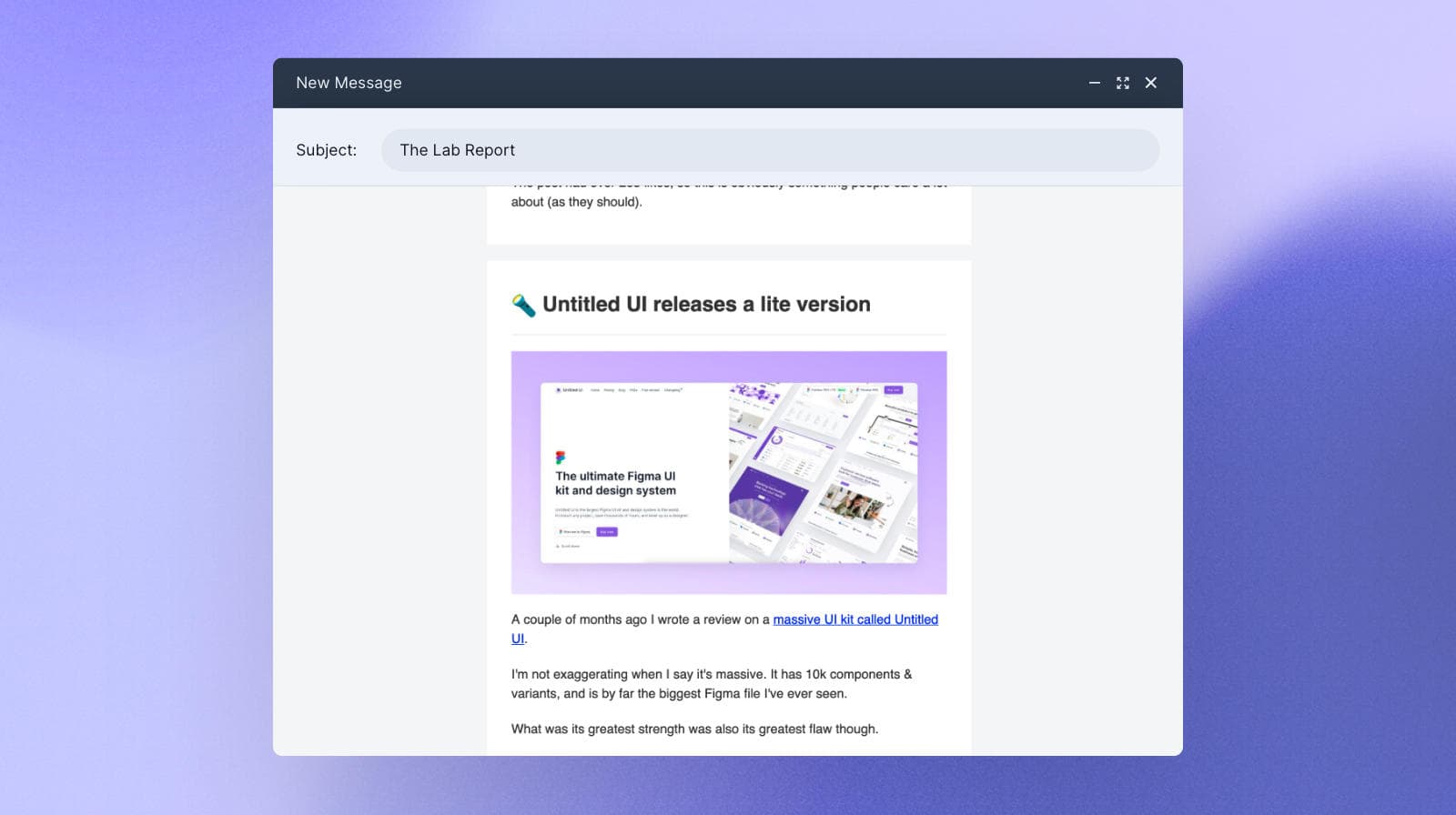Click 'The ultimate Figma UI kit' heading in image
The height and width of the screenshot is (815, 1456).
click(616, 483)
